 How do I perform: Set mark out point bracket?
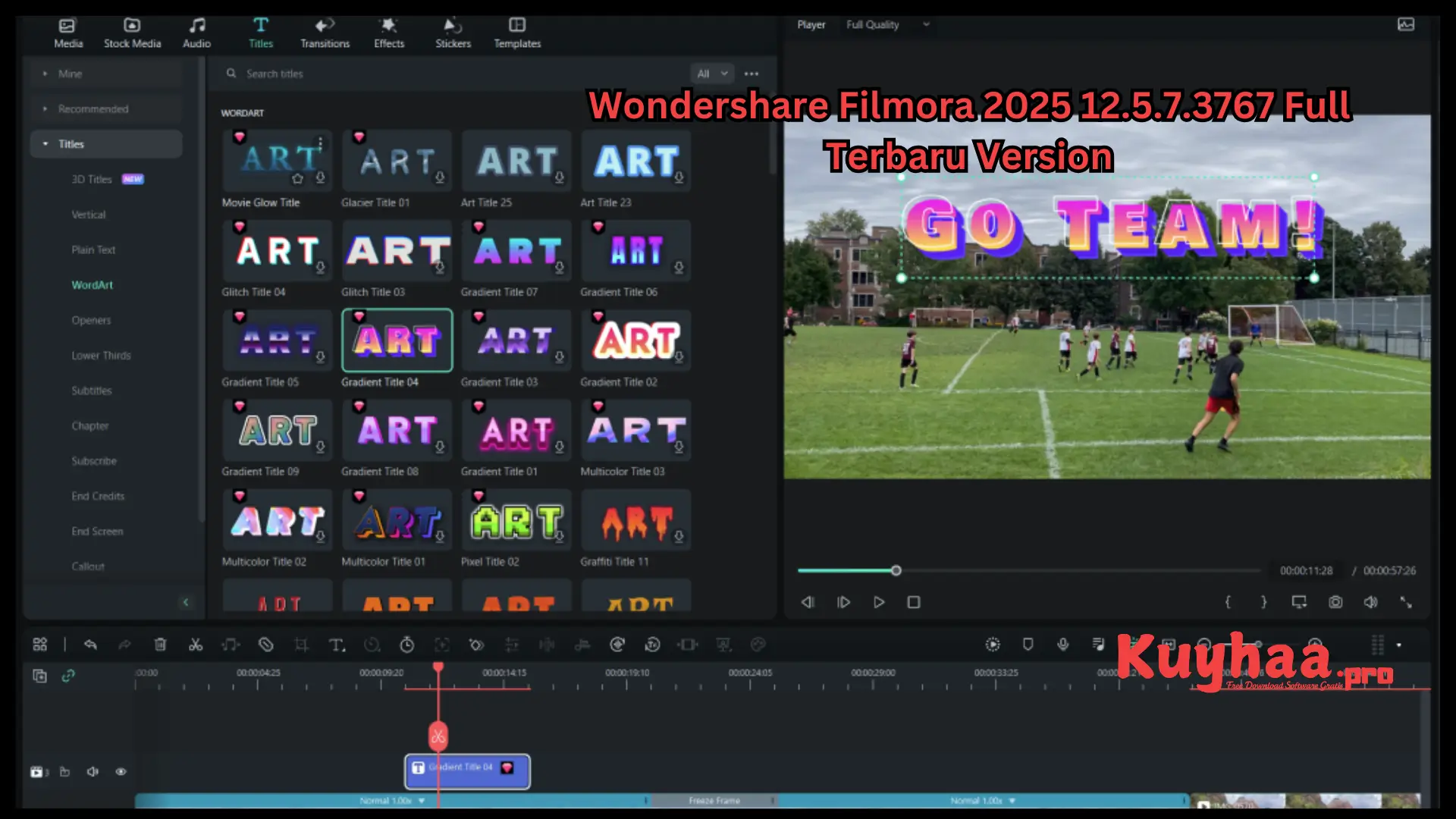[x=1263, y=602]
